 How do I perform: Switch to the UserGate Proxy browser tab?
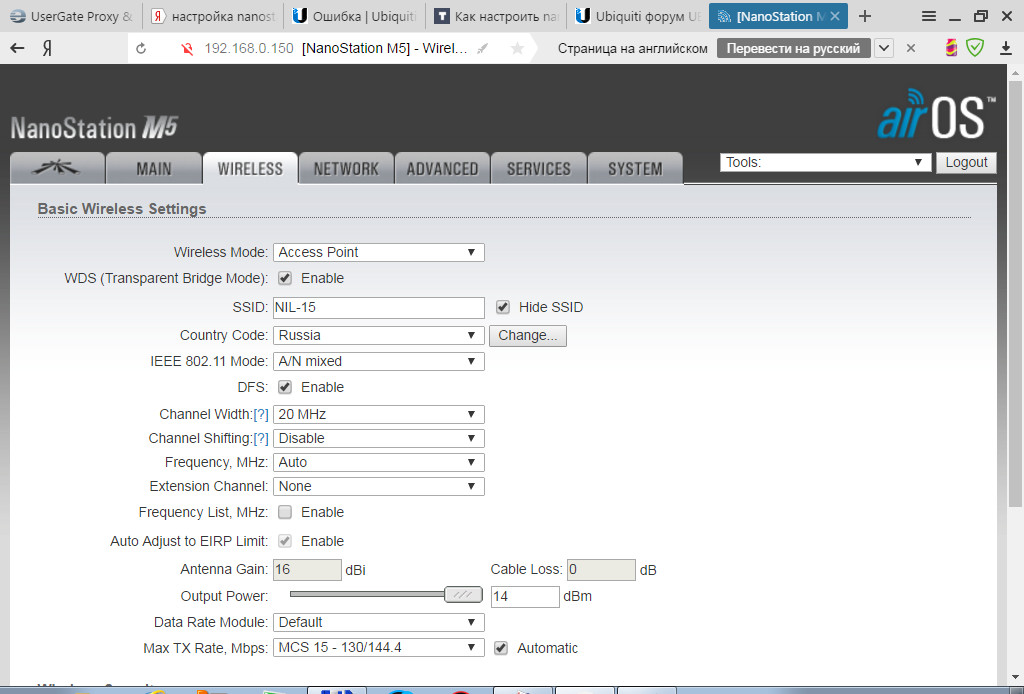[72, 16]
